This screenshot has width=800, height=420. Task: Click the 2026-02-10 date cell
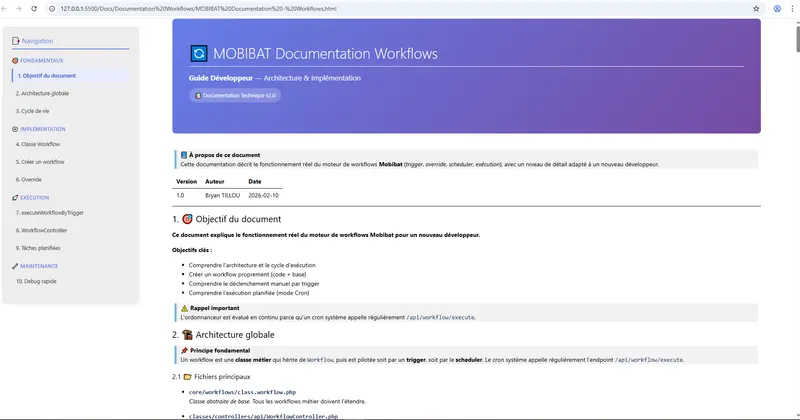tap(263, 195)
